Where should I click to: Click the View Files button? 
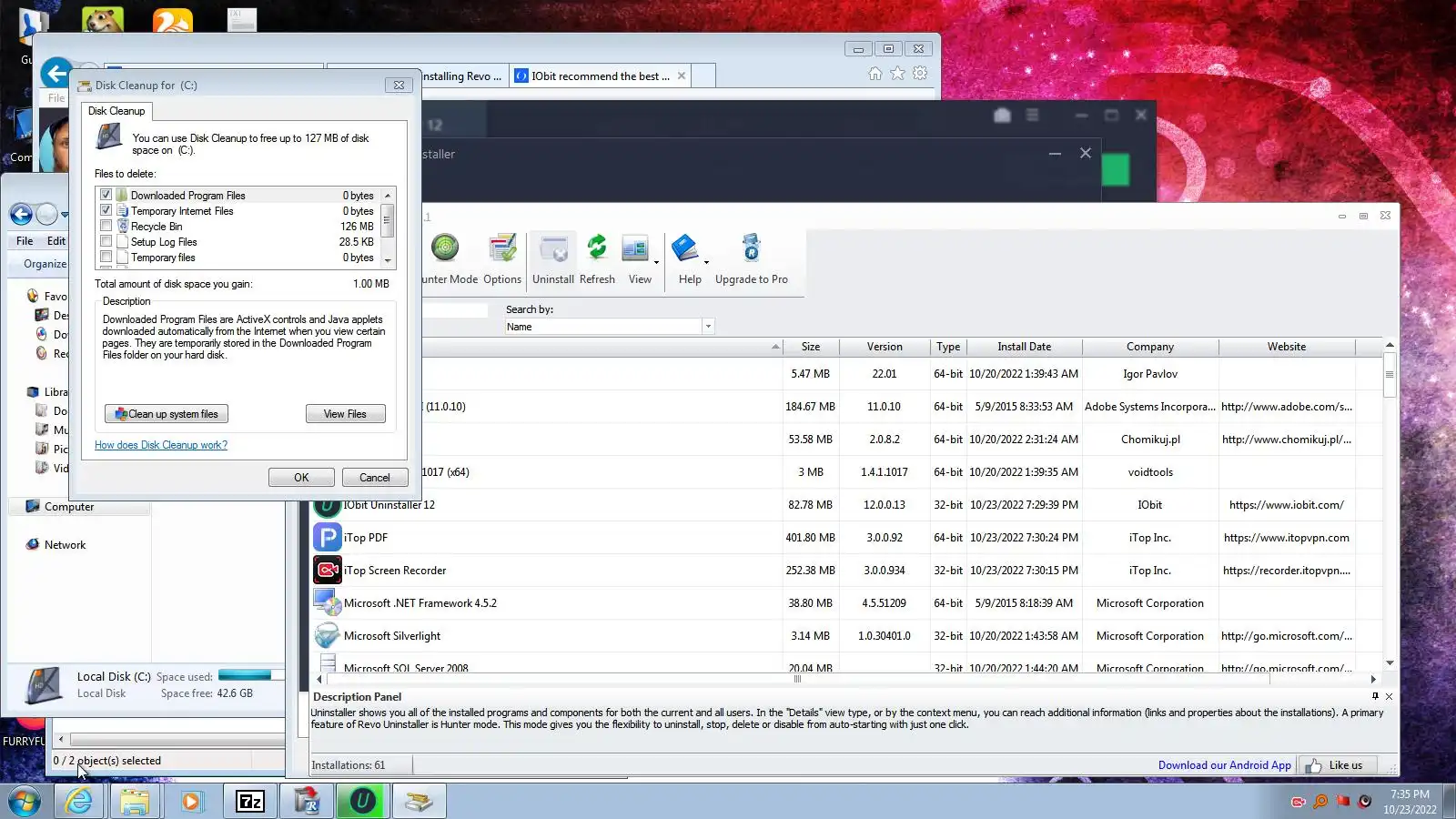coord(346,414)
